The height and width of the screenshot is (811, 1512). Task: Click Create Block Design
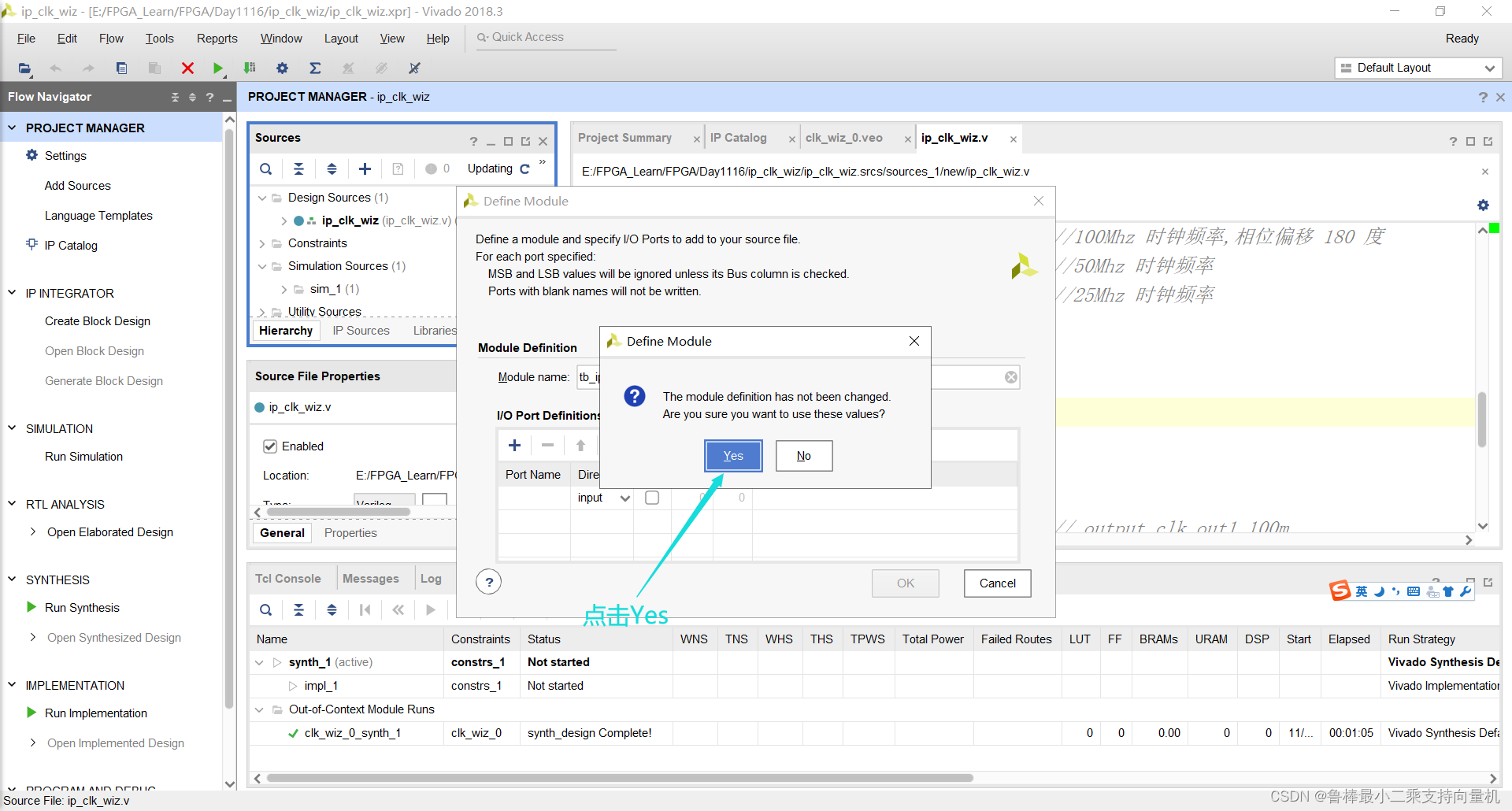[98, 321]
